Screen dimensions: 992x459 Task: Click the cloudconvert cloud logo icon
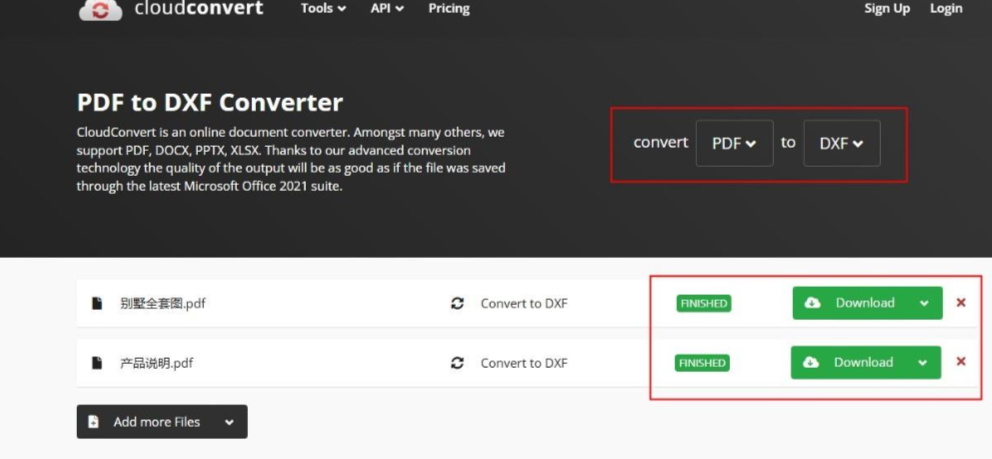(100, 9)
